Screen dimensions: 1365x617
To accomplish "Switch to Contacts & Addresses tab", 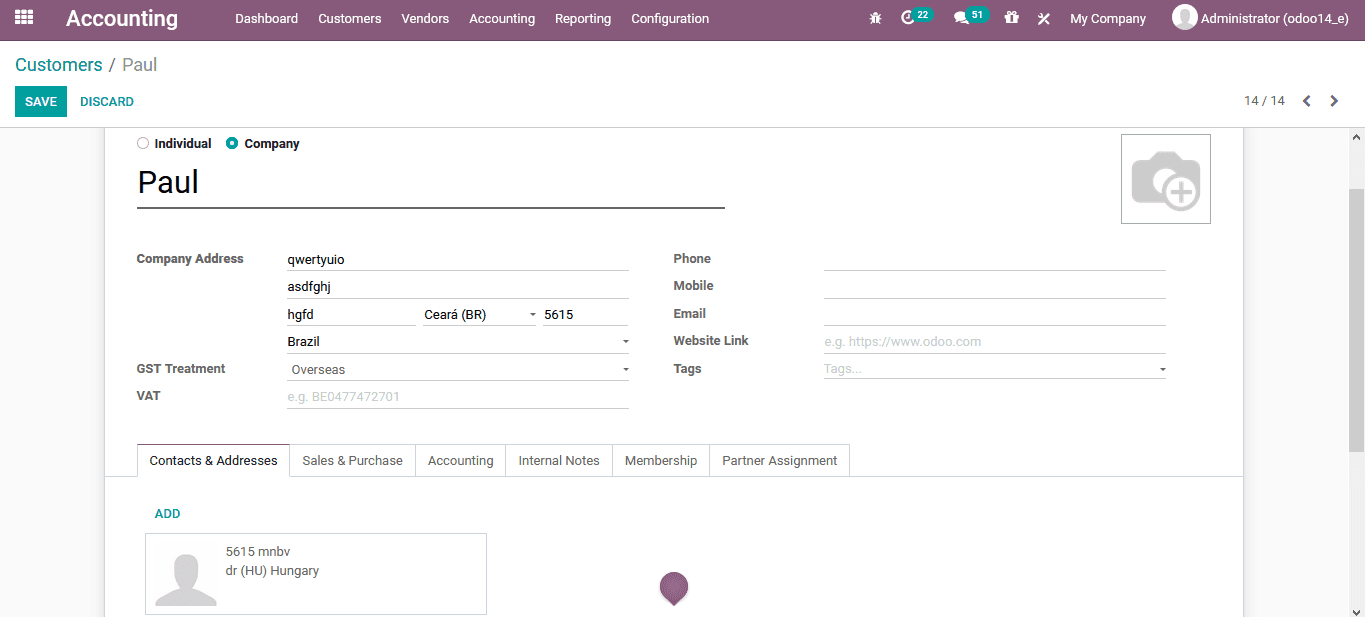I will tap(213, 460).
